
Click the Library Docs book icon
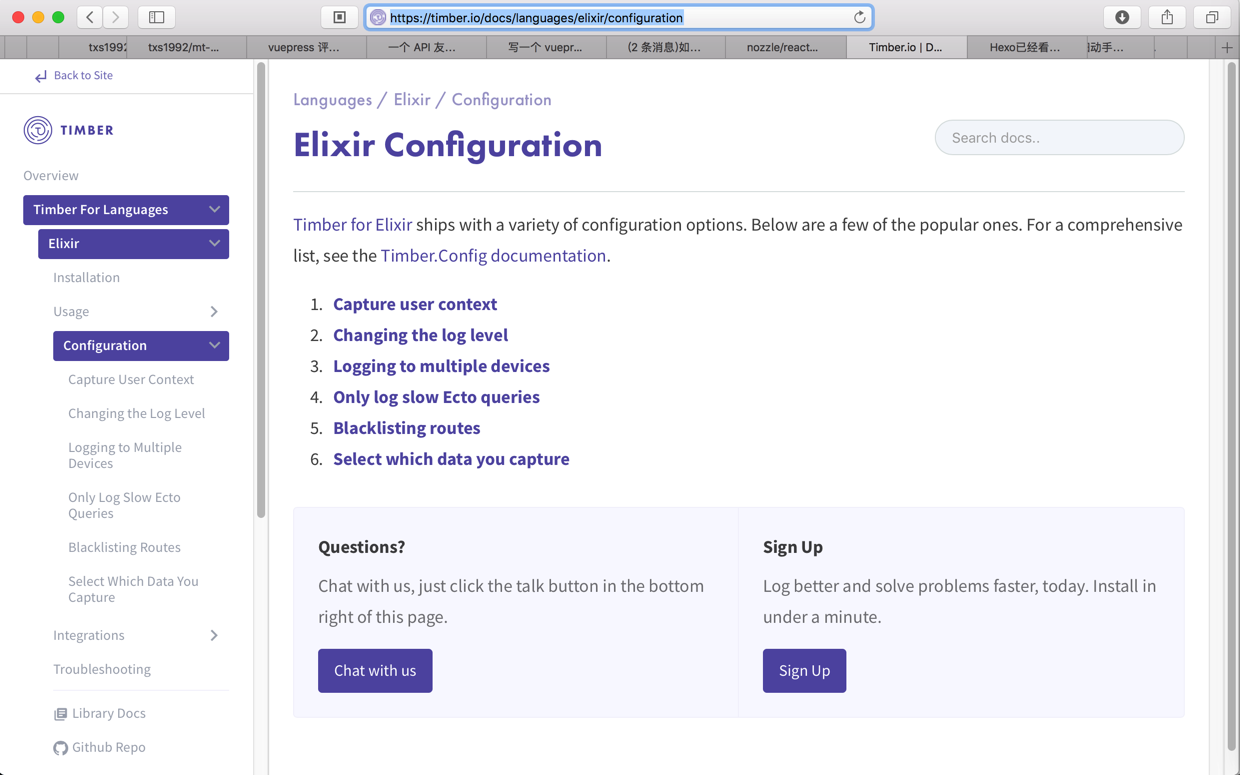coord(60,714)
